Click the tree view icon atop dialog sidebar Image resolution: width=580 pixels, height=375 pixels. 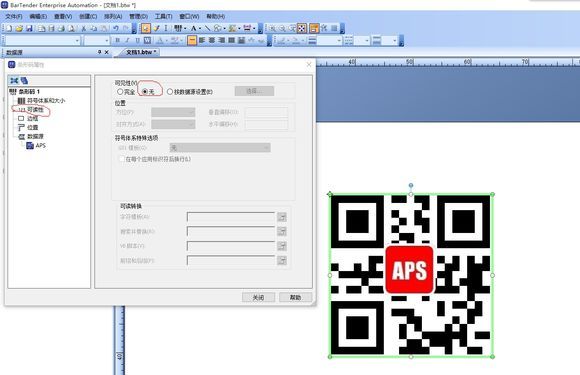point(14,80)
